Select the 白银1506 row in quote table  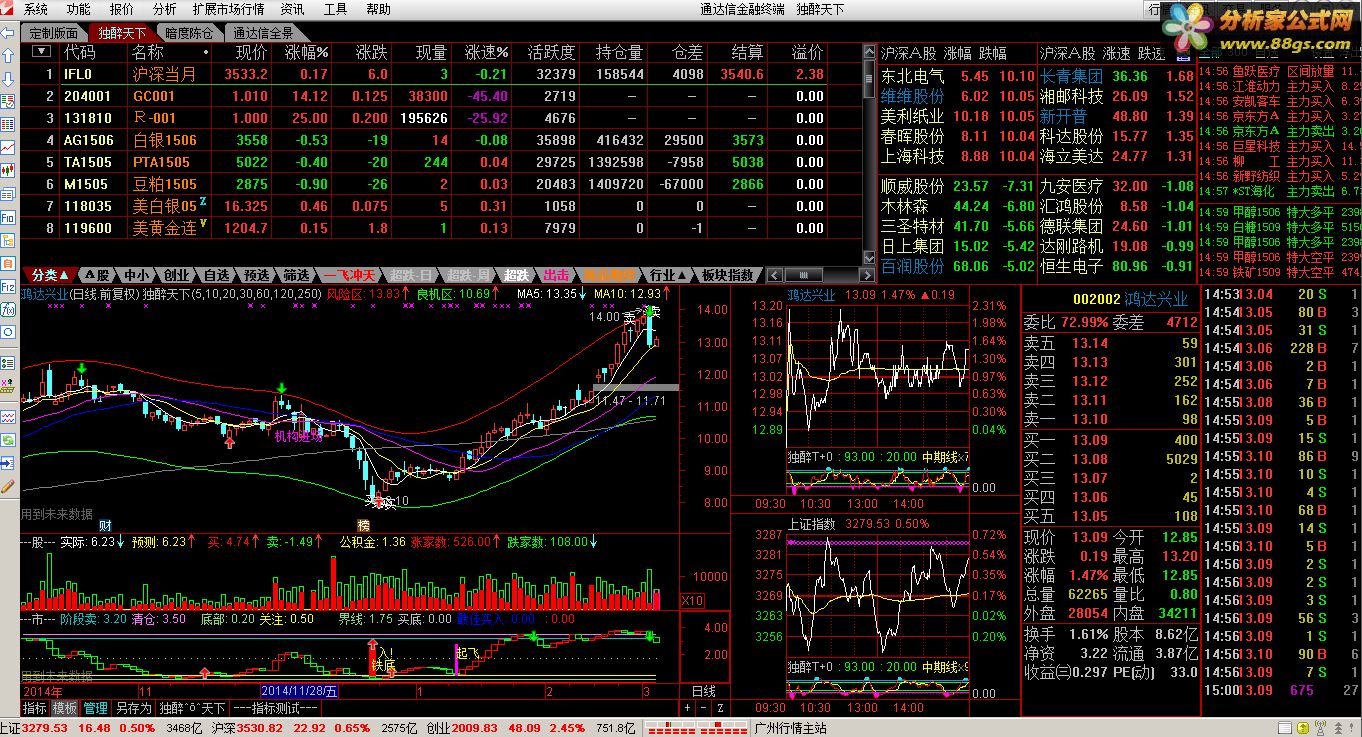click(440, 140)
